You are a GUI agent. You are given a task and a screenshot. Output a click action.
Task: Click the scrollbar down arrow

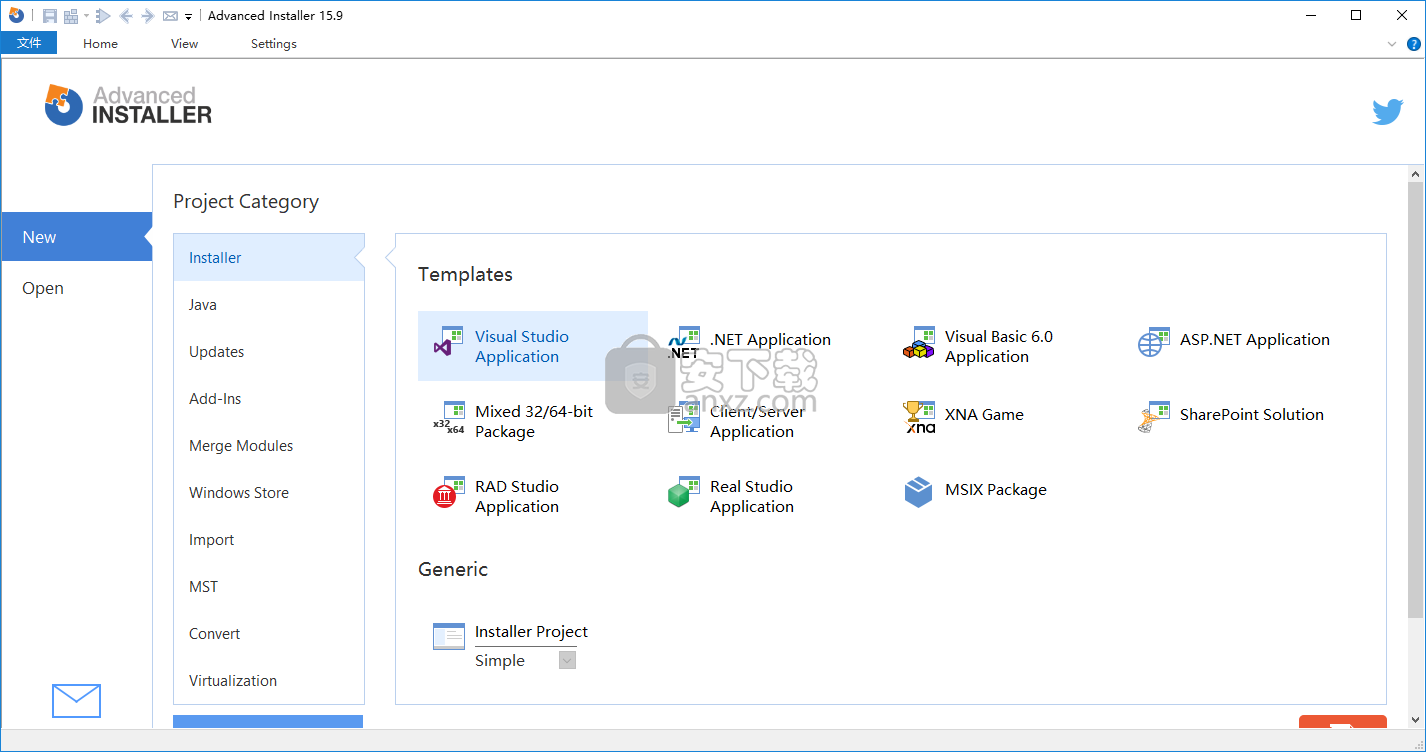[1415, 720]
